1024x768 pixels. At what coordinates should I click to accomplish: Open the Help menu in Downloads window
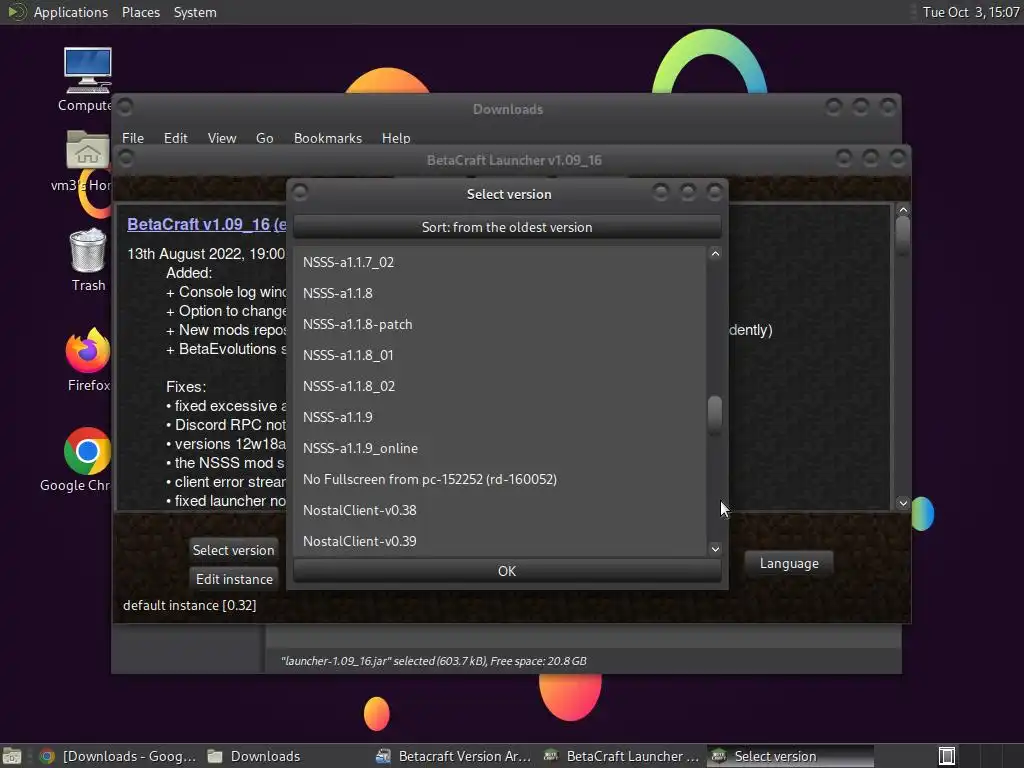point(396,138)
